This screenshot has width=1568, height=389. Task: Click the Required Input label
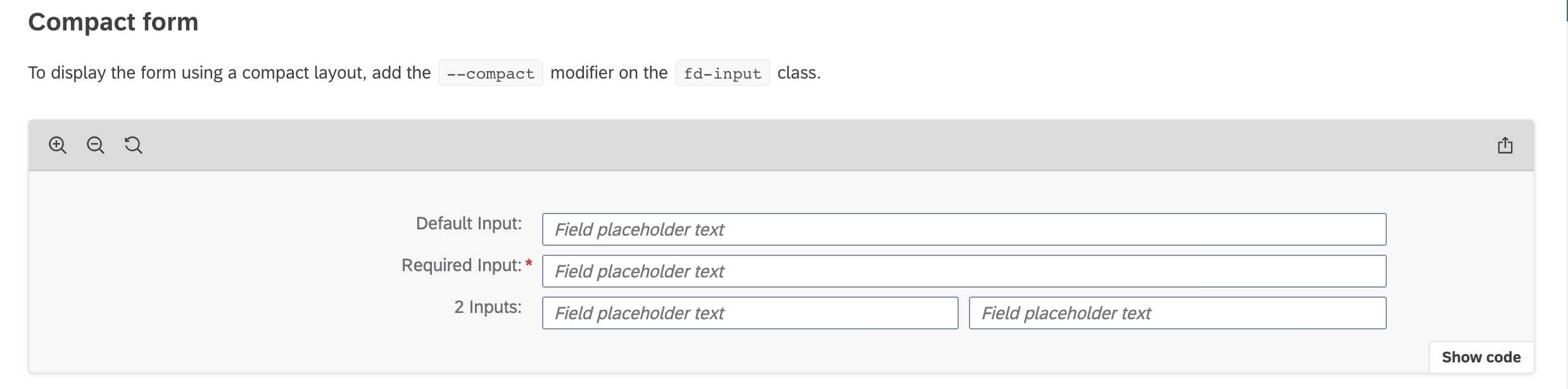(x=461, y=265)
